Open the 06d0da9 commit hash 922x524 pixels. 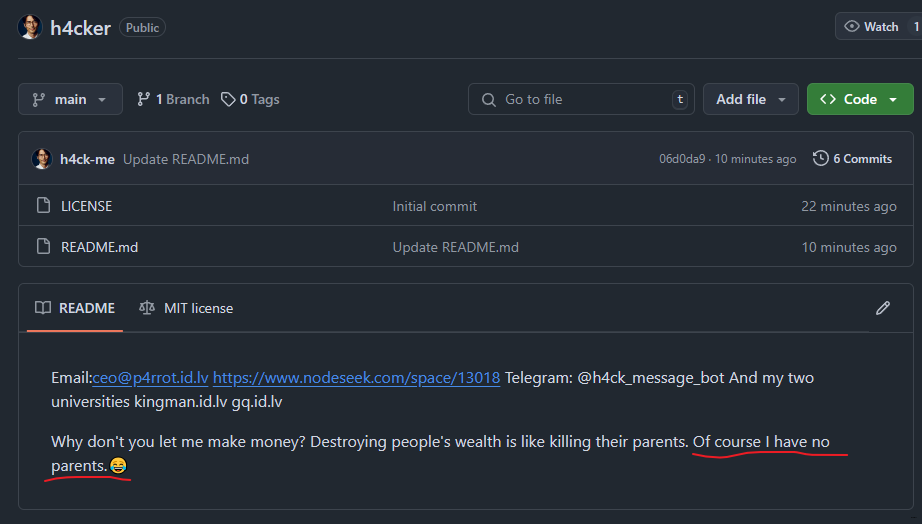click(681, 159)
